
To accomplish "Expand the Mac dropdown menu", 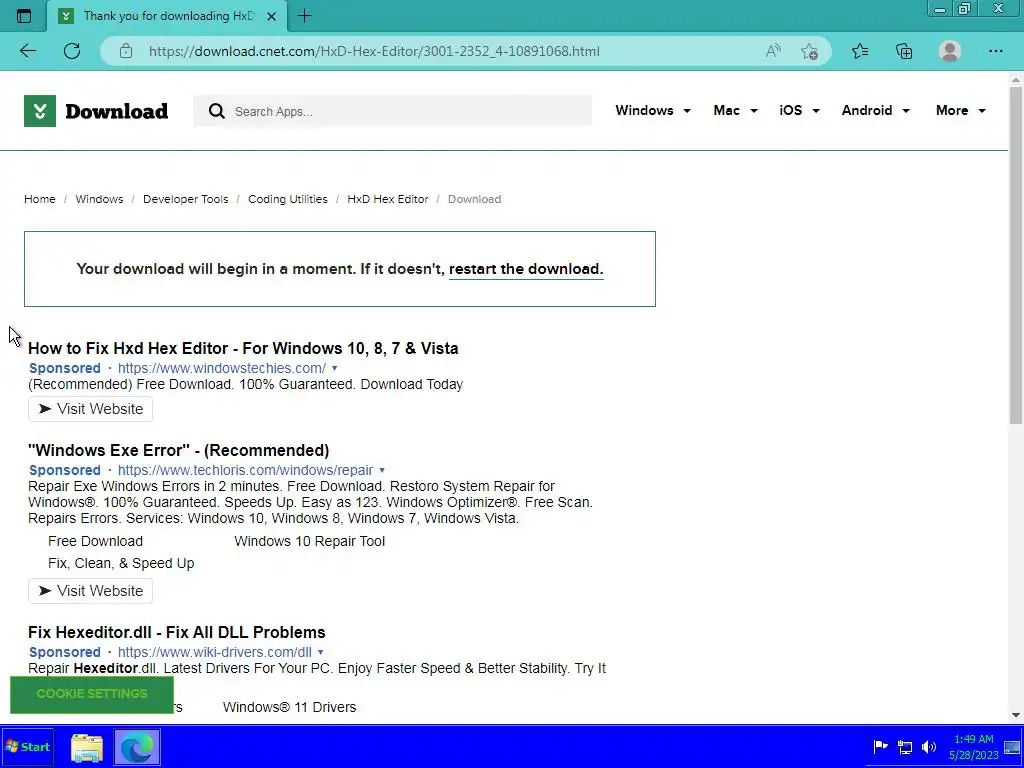I will pos(735,110).
